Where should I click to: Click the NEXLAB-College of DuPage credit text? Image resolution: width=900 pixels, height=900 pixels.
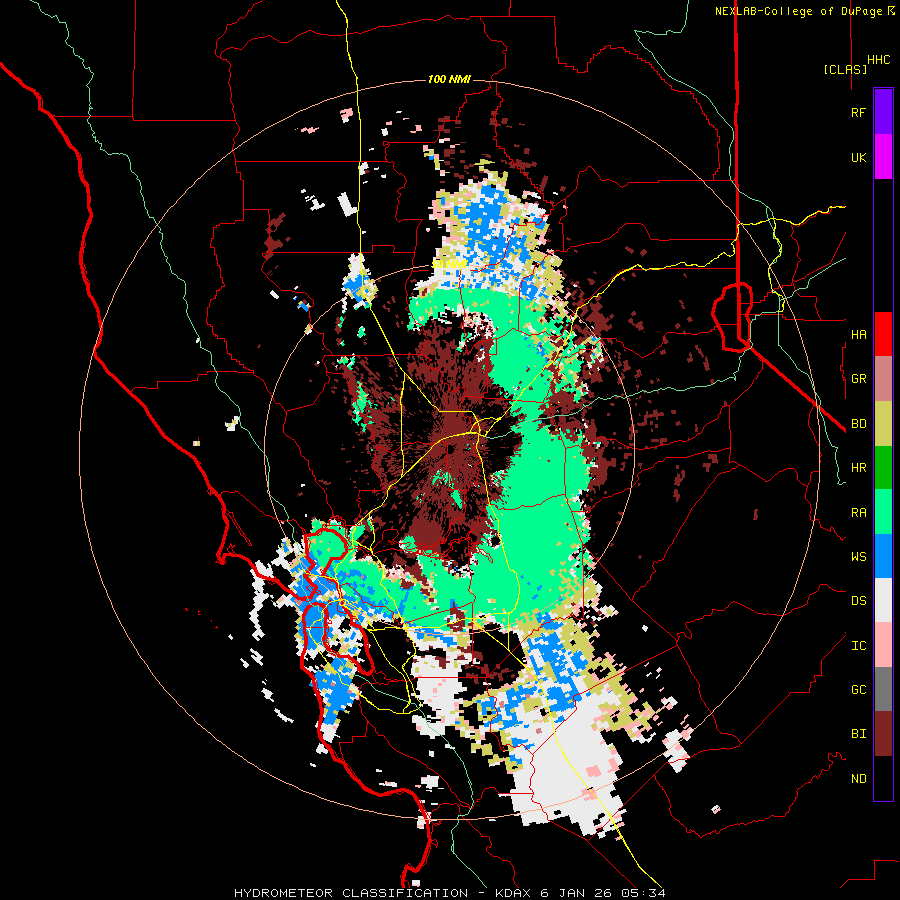[804, 11]
